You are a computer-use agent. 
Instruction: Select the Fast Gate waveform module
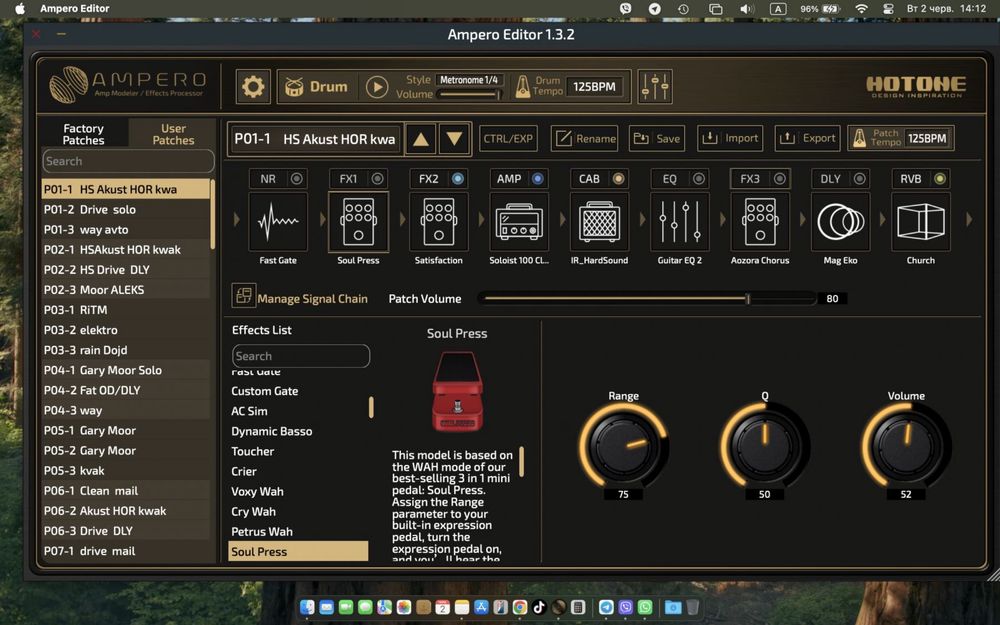[x=278, y=222]
